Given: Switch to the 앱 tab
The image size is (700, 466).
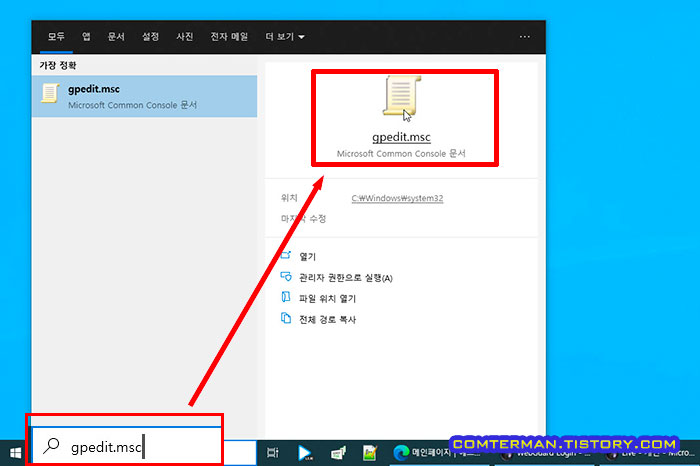Looking at the screenshot, I should pos(86,37).
